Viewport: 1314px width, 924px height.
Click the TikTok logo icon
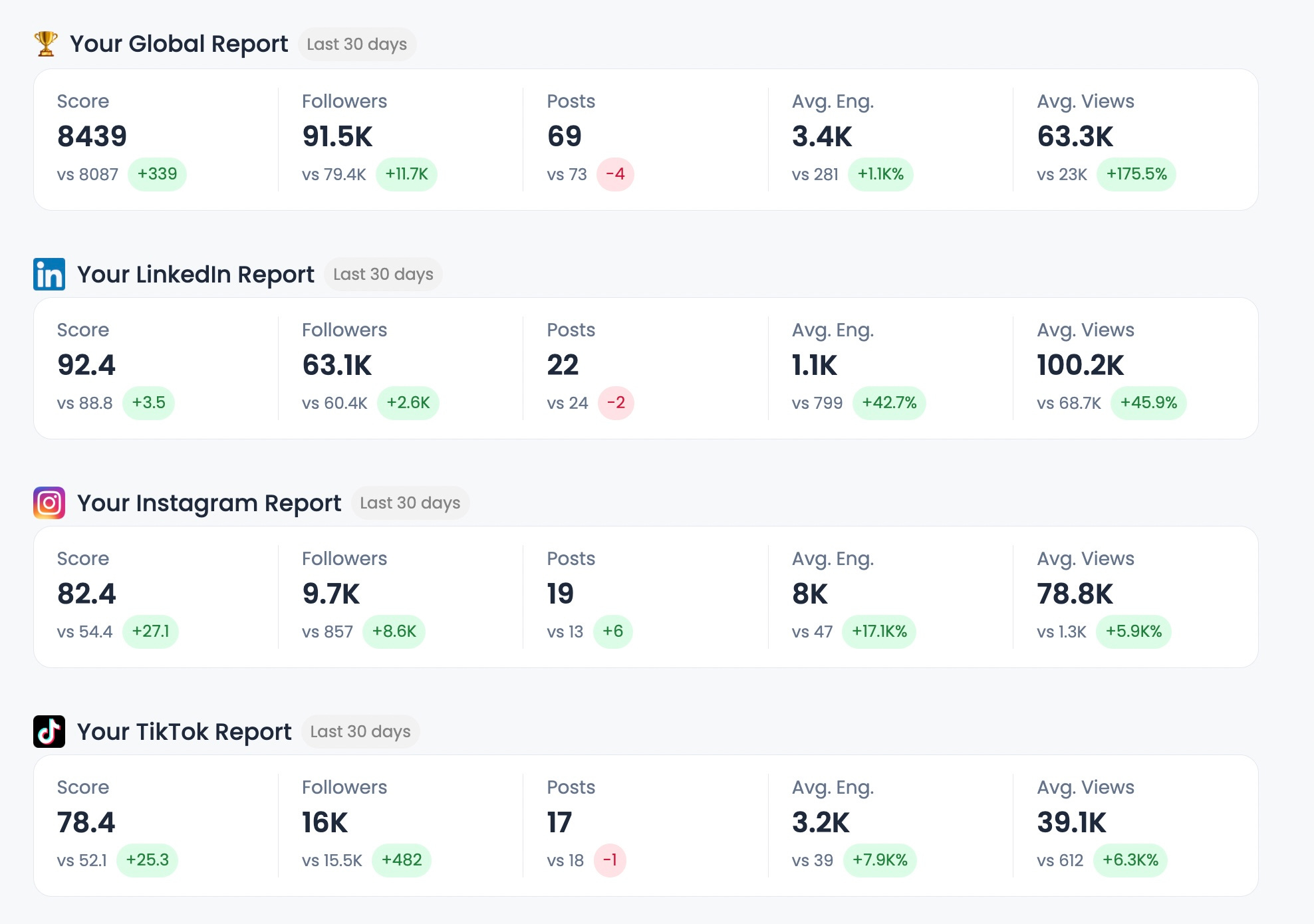point(49,731)
